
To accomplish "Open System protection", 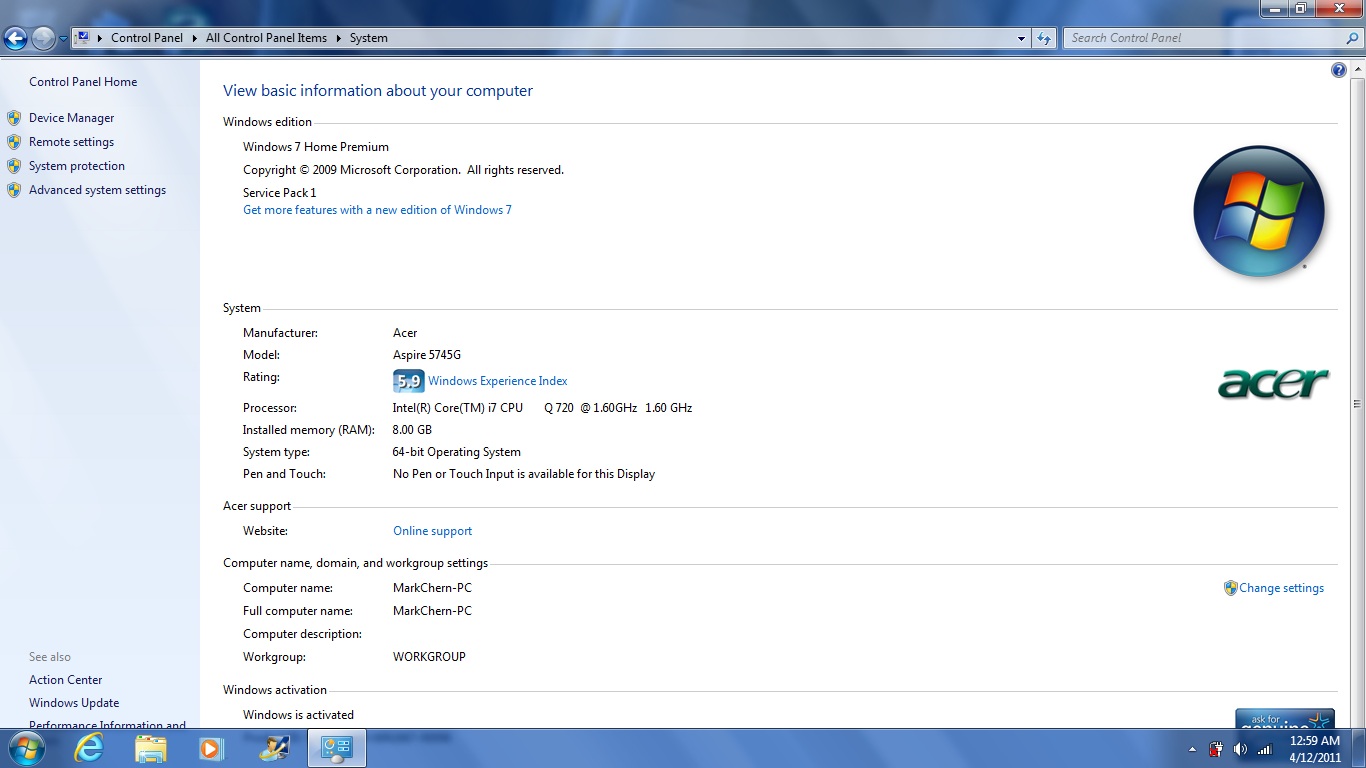I will pyautogui.click(x=77, y=166).
